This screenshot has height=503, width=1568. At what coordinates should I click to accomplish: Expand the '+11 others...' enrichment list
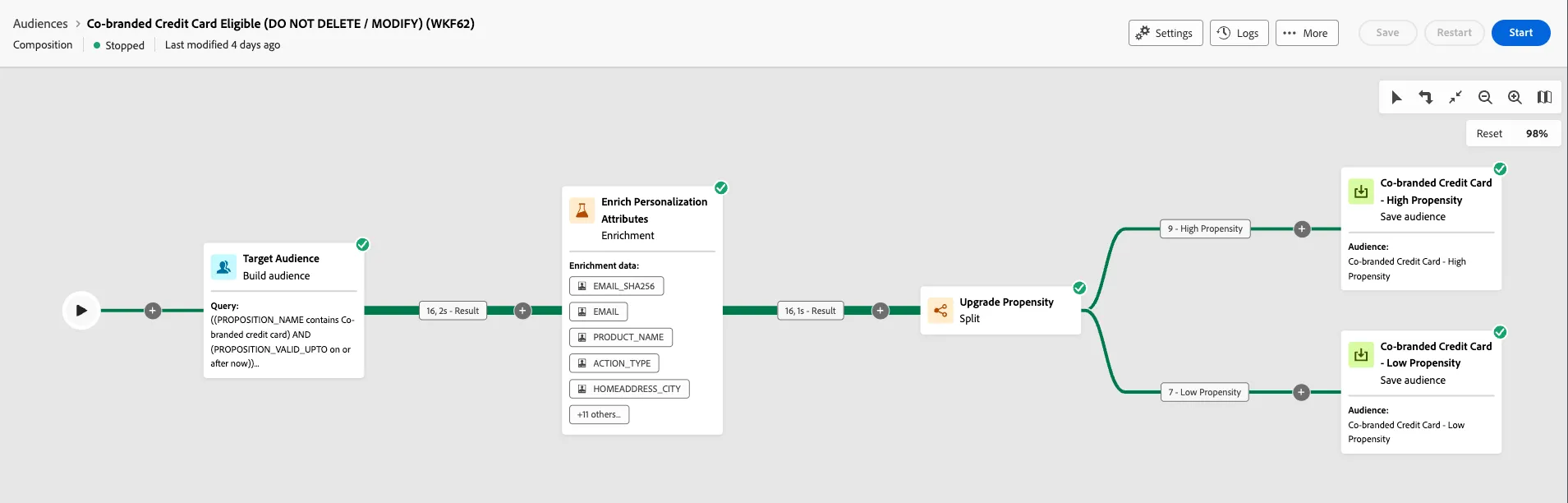point(599,414)
